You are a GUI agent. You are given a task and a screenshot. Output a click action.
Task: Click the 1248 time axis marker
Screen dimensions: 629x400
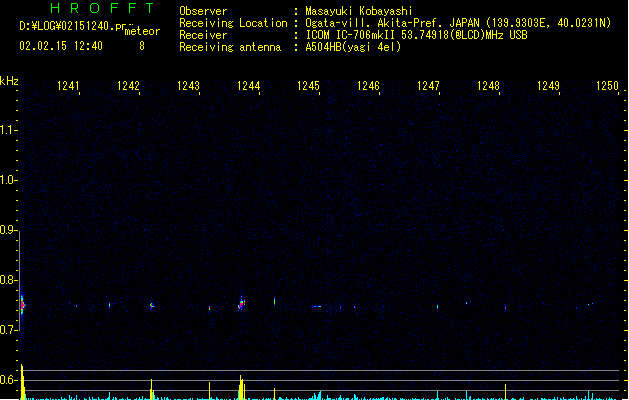click(488, 86)
